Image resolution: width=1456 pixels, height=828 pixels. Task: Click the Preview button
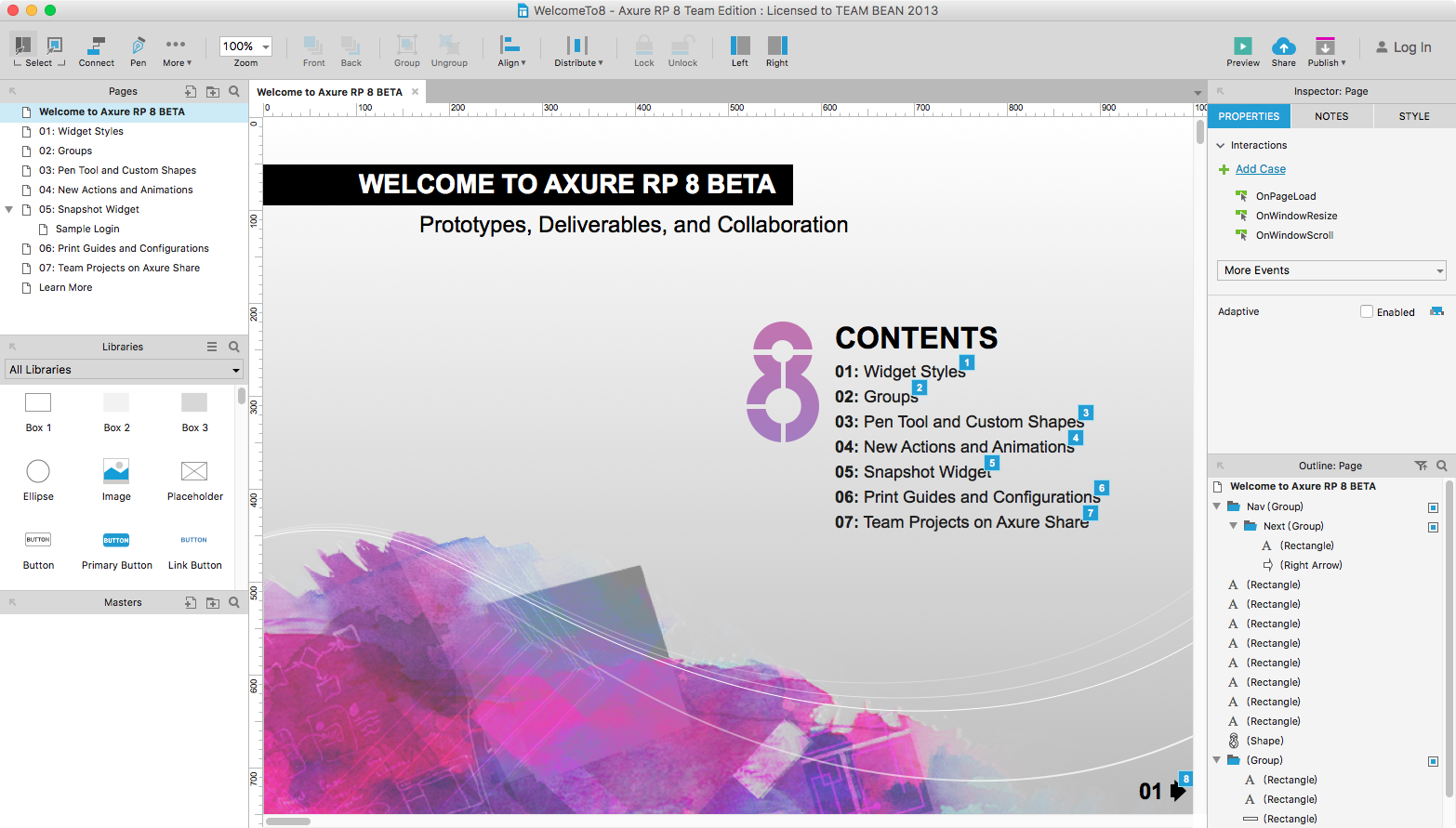pyautogui.click(x=1242, y=51)
